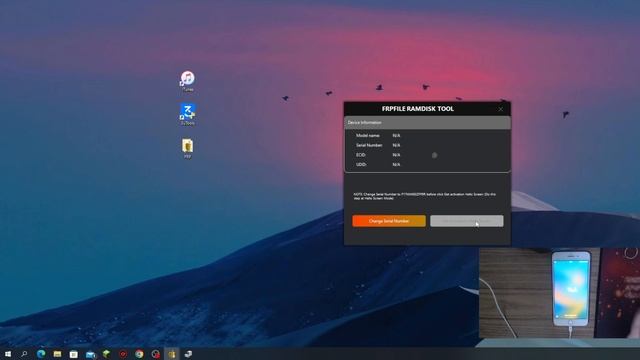640x360 pixels.
Task: Click the FRPFILE RAMDISK TOOL title text
Action: [418, 109]
